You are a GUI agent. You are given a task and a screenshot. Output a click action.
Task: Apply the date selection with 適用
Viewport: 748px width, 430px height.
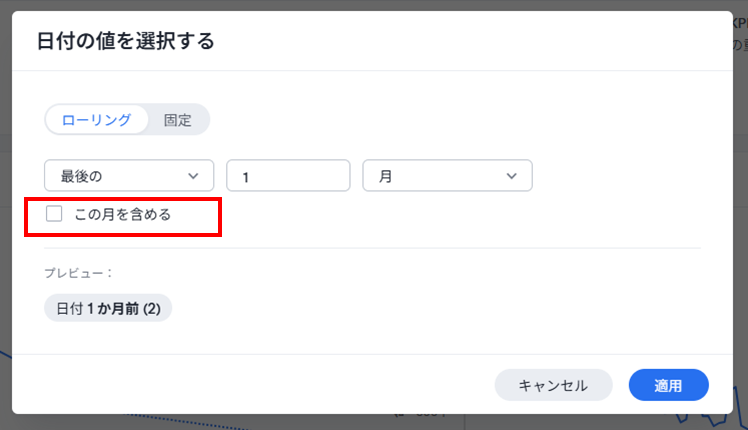pos(668,385)
